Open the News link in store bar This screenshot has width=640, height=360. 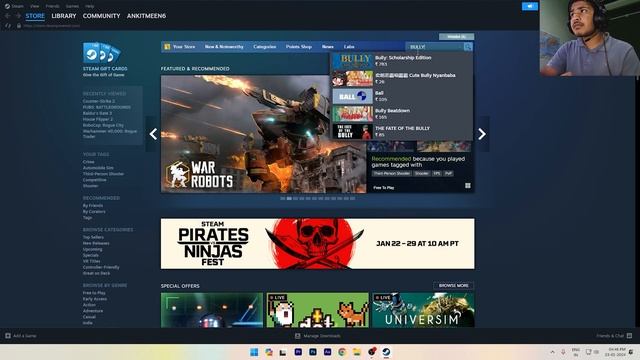click(328, 47)
